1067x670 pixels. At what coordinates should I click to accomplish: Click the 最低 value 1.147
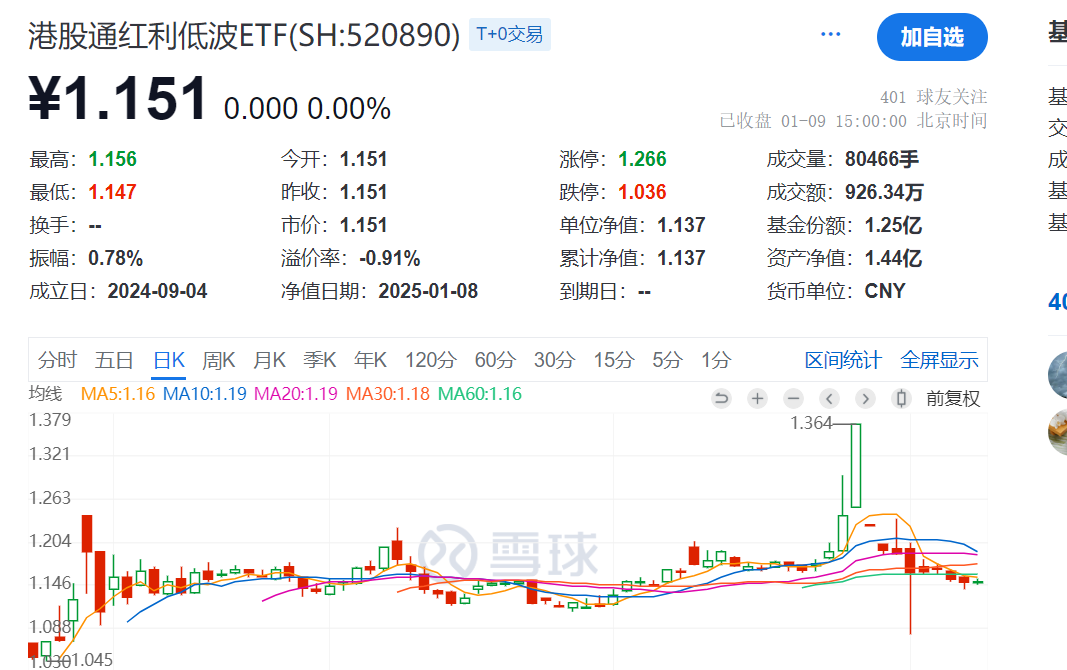112,192
